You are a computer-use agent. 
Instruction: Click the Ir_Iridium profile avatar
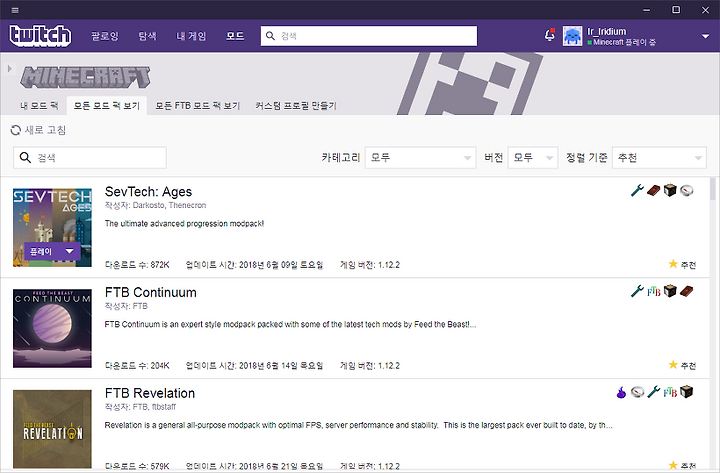(573, 36)
